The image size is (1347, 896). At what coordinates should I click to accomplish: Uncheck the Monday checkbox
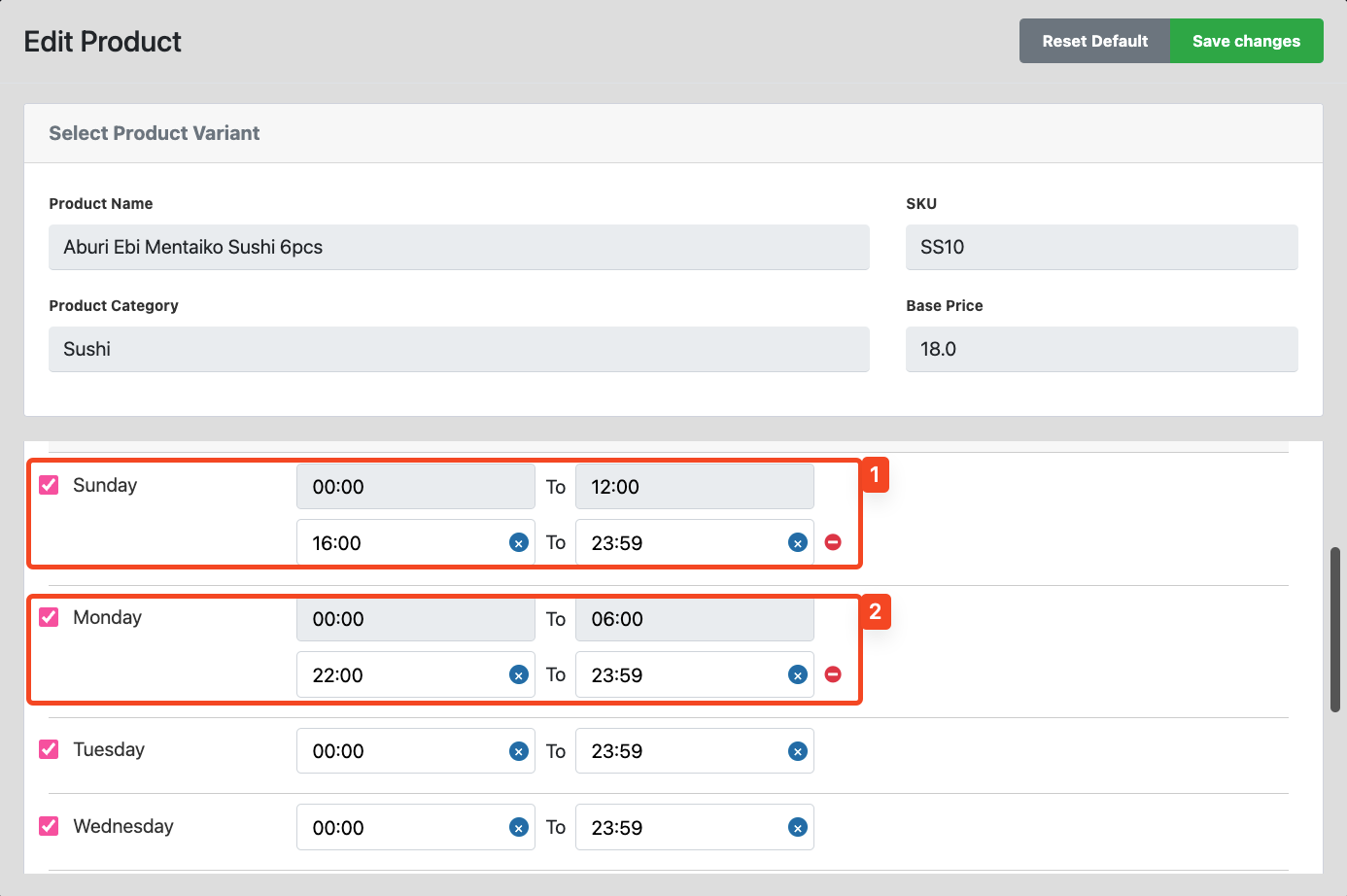(x=49, y=617)
